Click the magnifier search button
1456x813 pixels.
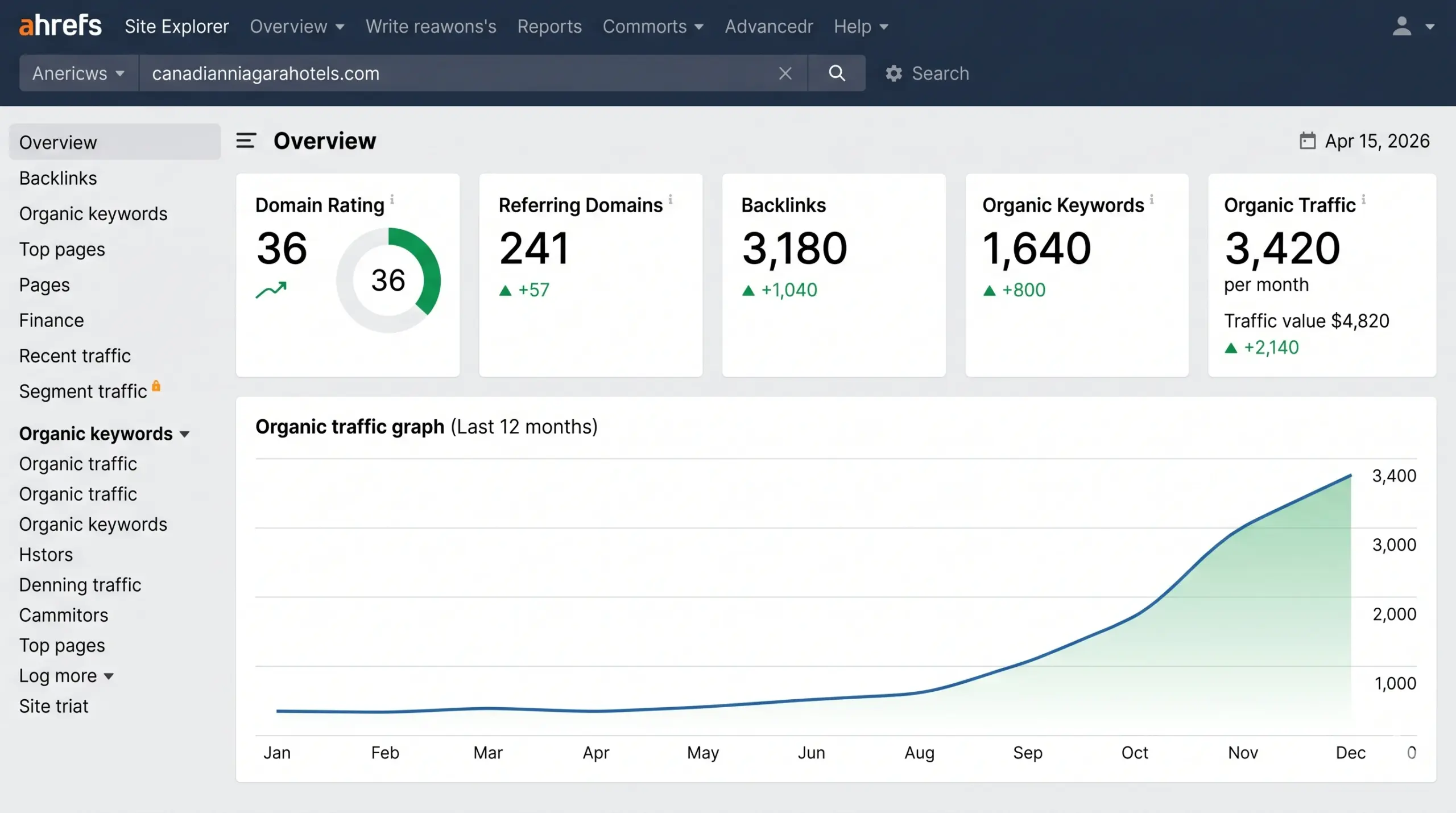pyautogui.click(x=837, y=73)
